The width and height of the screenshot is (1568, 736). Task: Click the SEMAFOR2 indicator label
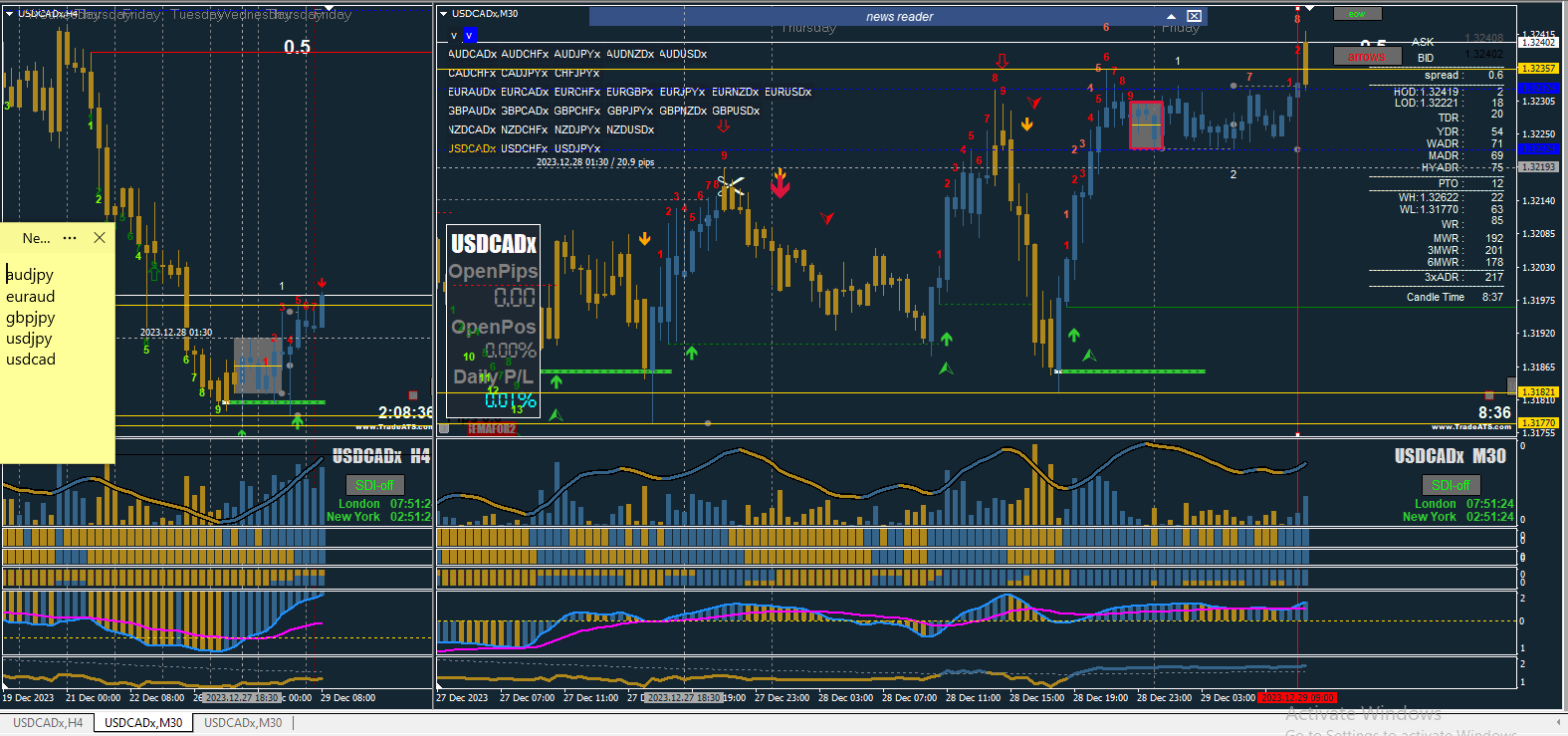point(492,429)
